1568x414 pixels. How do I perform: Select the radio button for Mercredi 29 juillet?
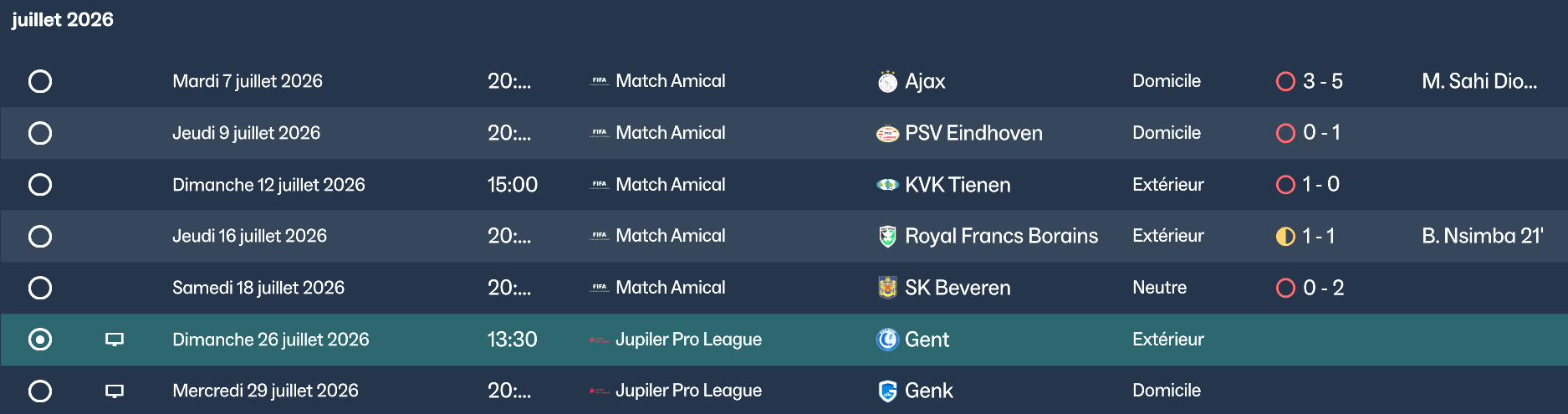[40, 391]
